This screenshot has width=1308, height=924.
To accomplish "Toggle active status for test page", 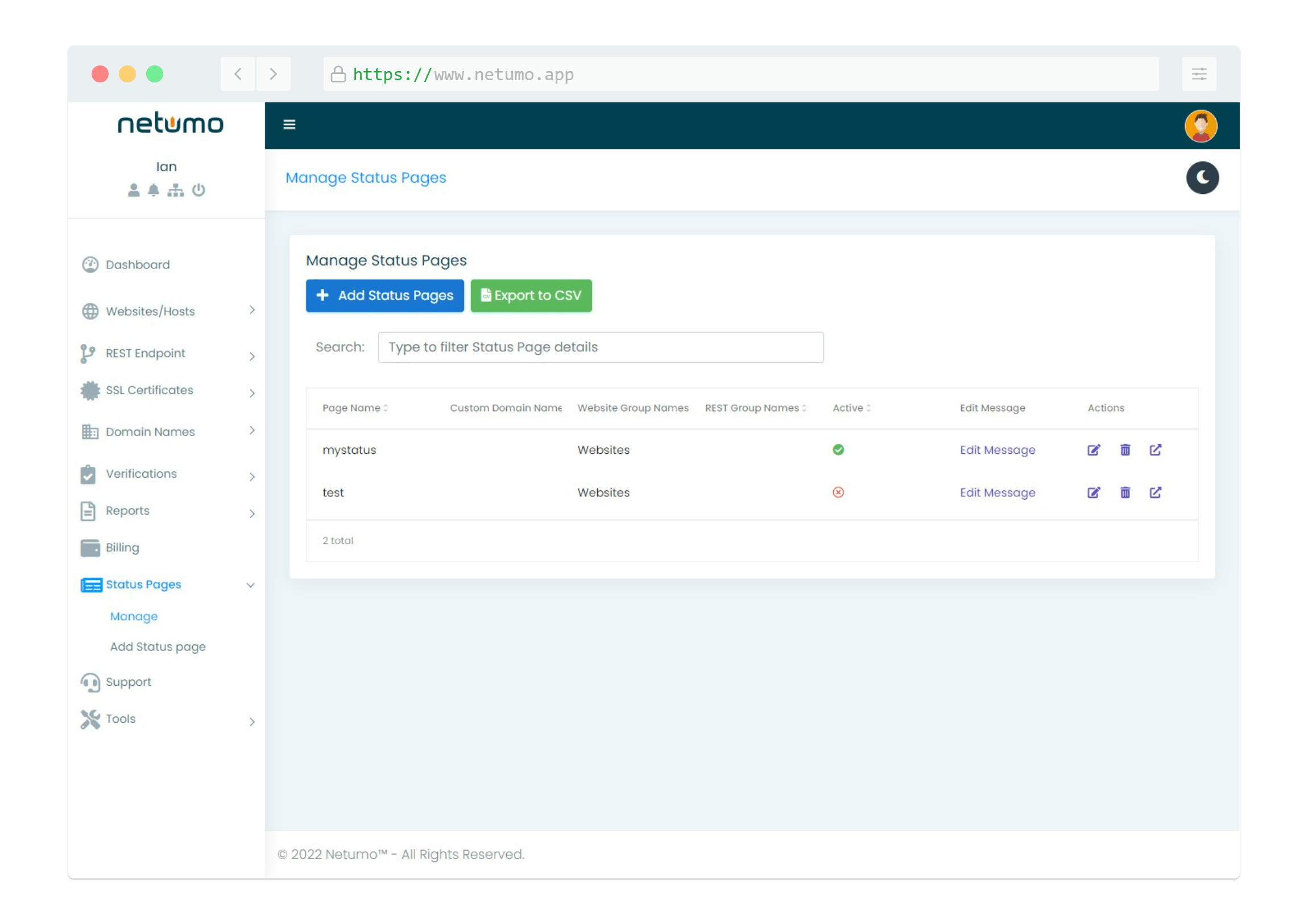I will point(838,491).
